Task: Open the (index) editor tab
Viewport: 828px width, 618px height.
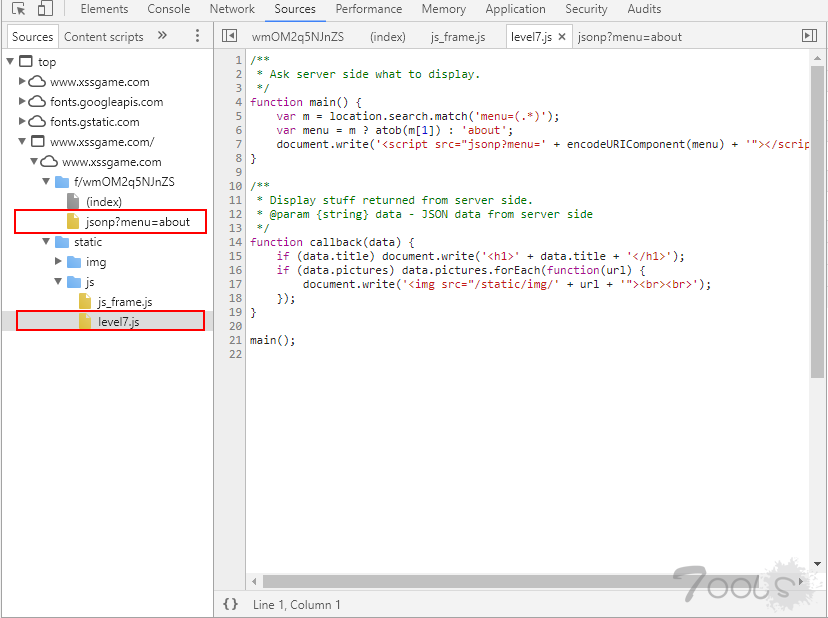Action: point(388,37)
